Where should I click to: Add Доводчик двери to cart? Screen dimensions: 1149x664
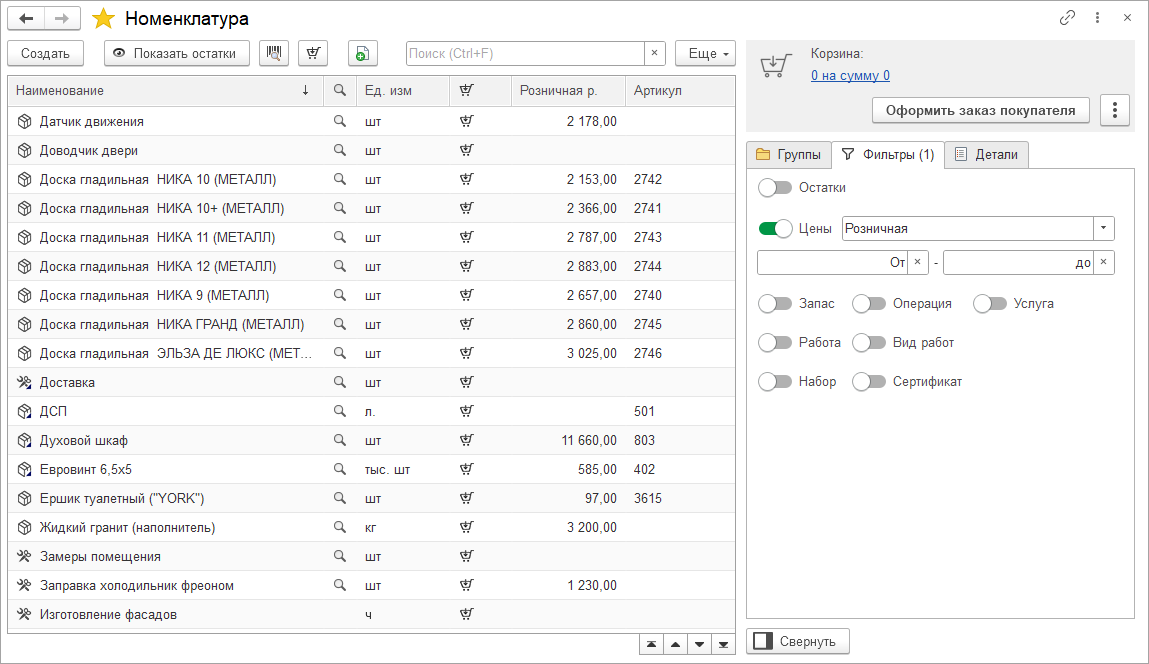tap(466, 150)
